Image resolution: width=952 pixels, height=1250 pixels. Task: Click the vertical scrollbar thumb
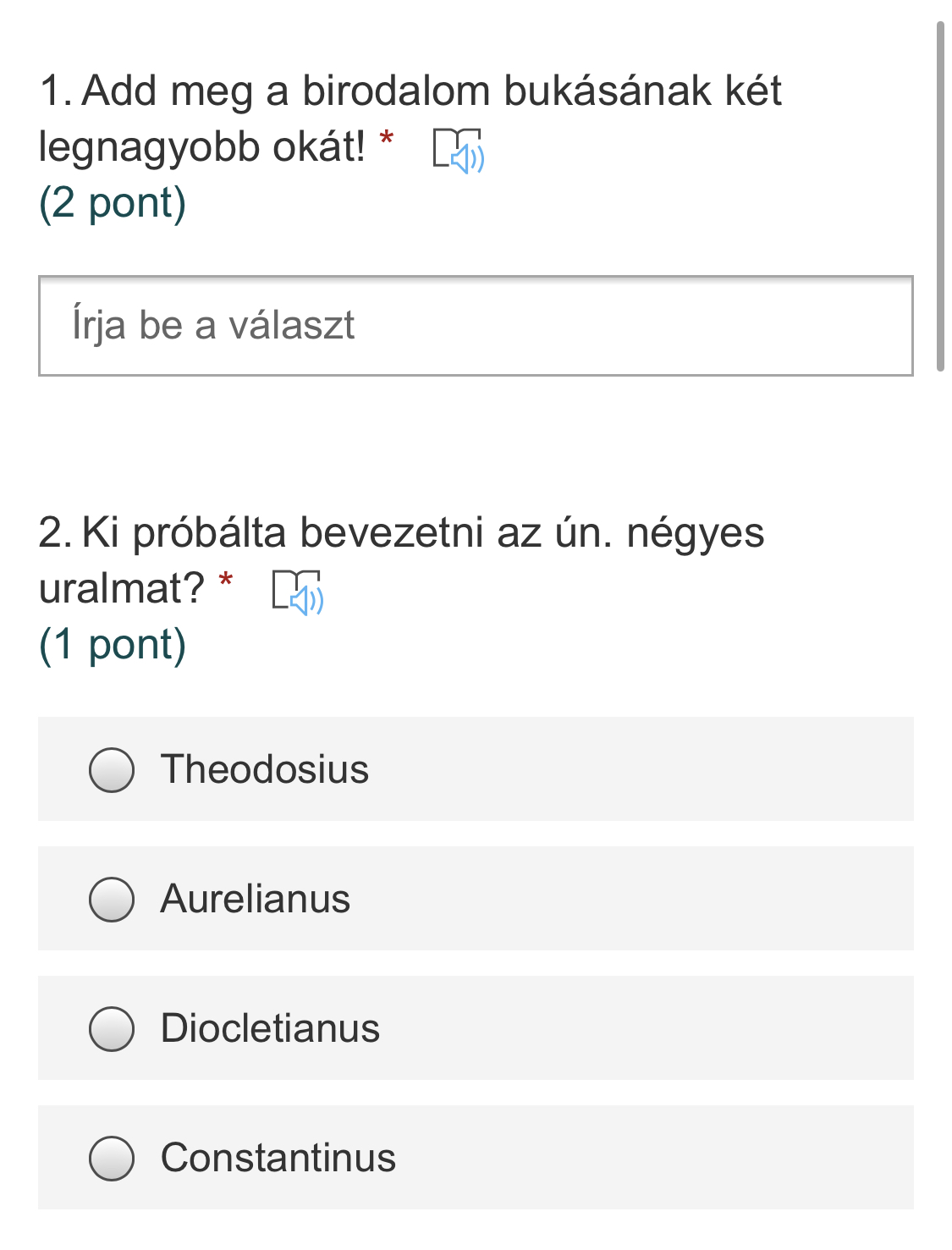coord(939,196)
